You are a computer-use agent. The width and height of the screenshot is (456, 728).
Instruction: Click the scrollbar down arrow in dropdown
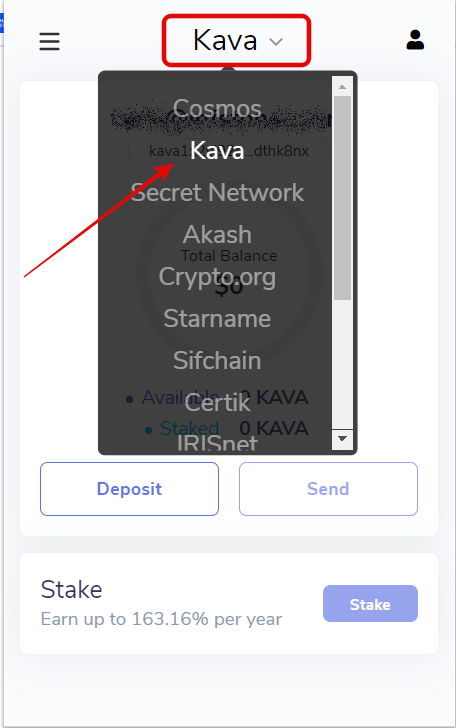click(342, 438)
